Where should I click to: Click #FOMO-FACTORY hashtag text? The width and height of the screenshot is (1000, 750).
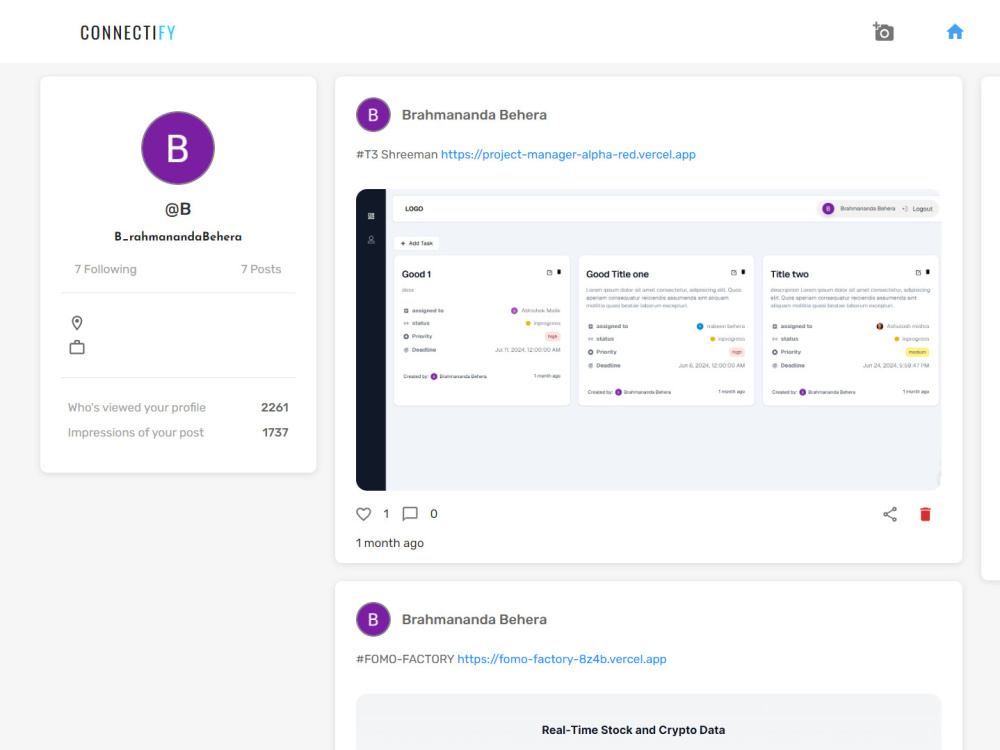405,659
